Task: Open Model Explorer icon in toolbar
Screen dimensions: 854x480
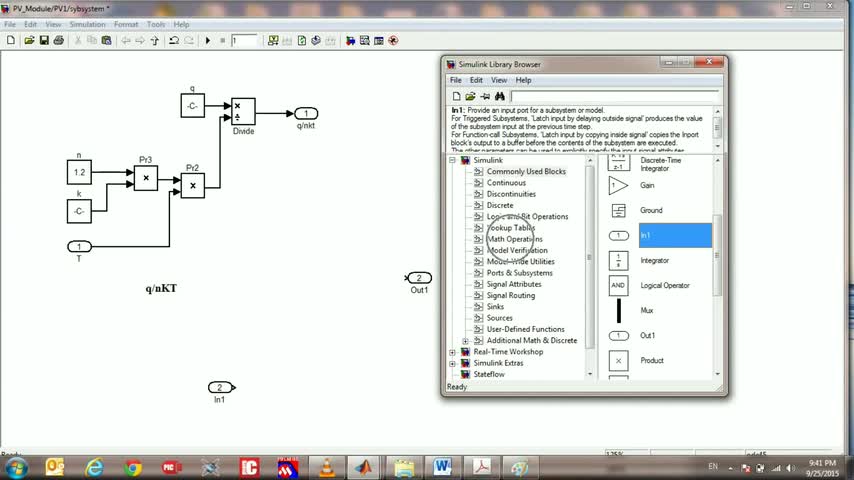Action: [364, 41]
